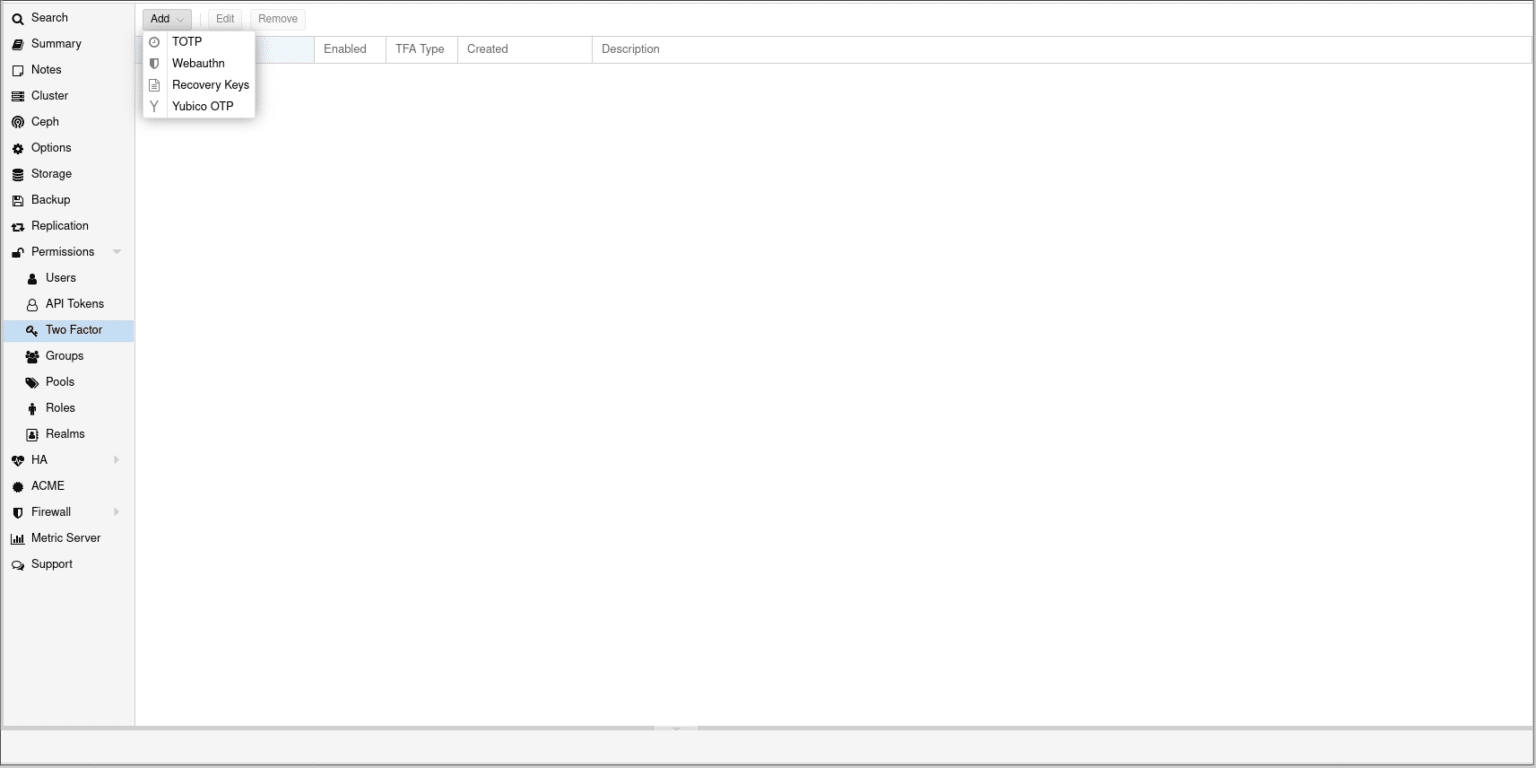Click the Yubico OTP Y icon
This screenshot has height=768, width=1536.
click(x=154, y=106)
